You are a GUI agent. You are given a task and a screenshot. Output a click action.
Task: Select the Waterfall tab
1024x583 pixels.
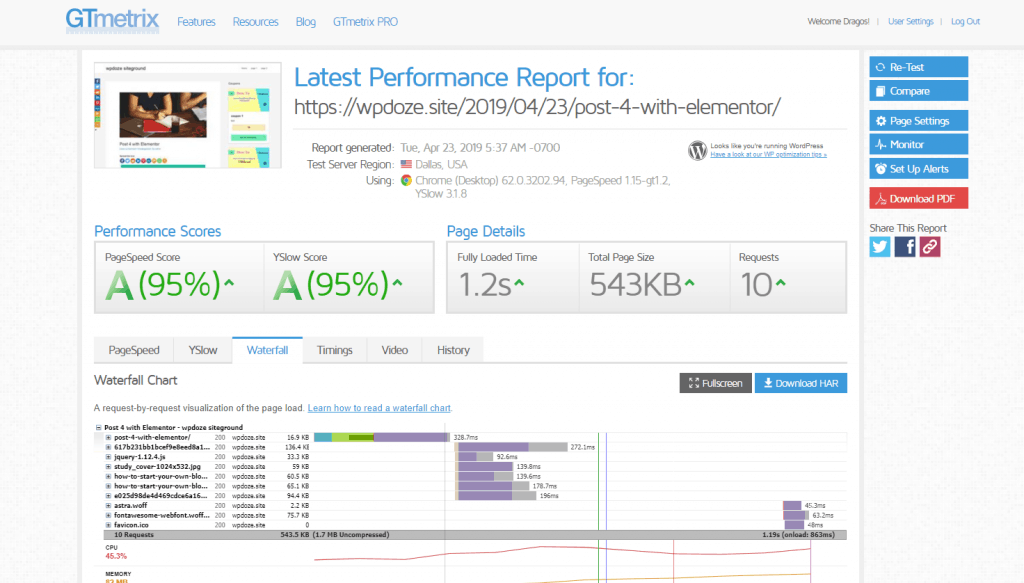pyautogui.click(x=267, y=350)
